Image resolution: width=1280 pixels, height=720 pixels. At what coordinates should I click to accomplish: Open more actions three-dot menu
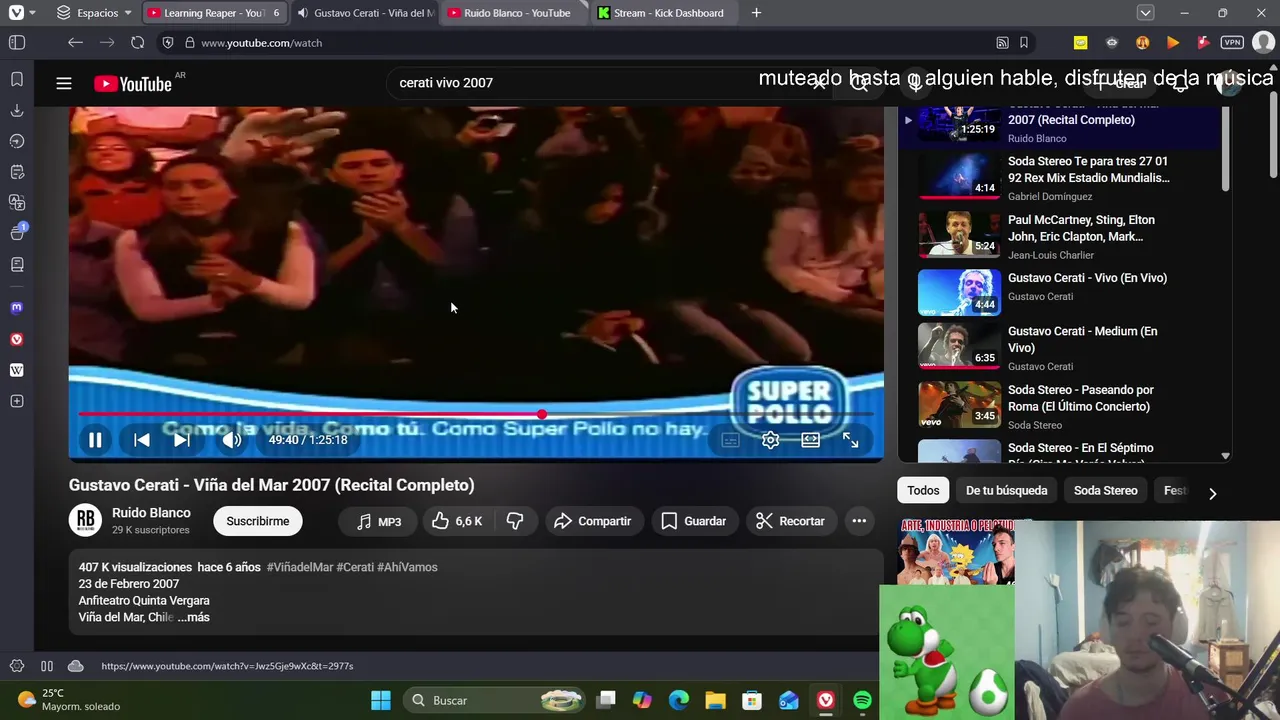pyautogui.click(x=859, y=521)
